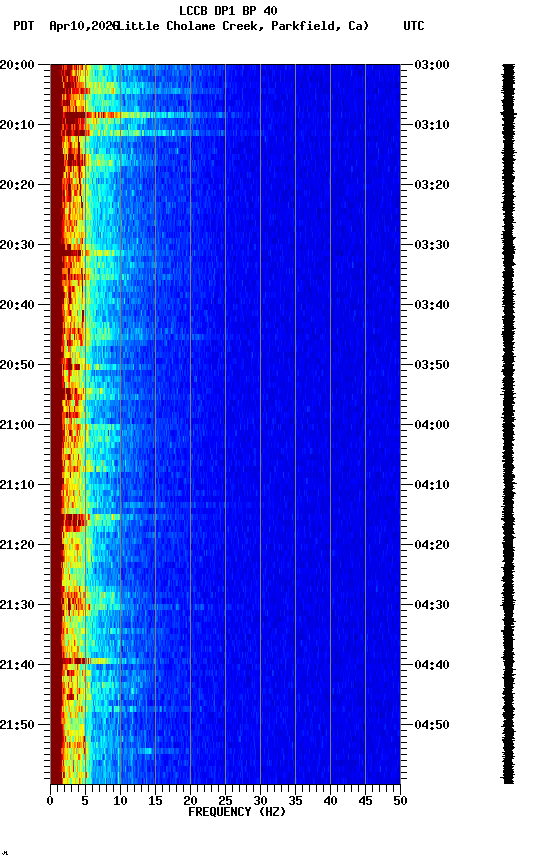Screen dimensions: 552x864
Task: Click the title text LCCB DP1 BP 40
Action: click(x=228, y=10)
